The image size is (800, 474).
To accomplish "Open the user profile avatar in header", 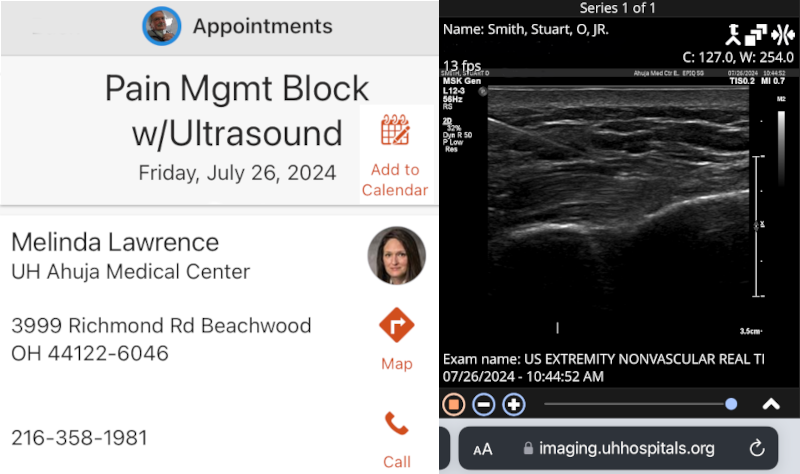I will 161,26.
